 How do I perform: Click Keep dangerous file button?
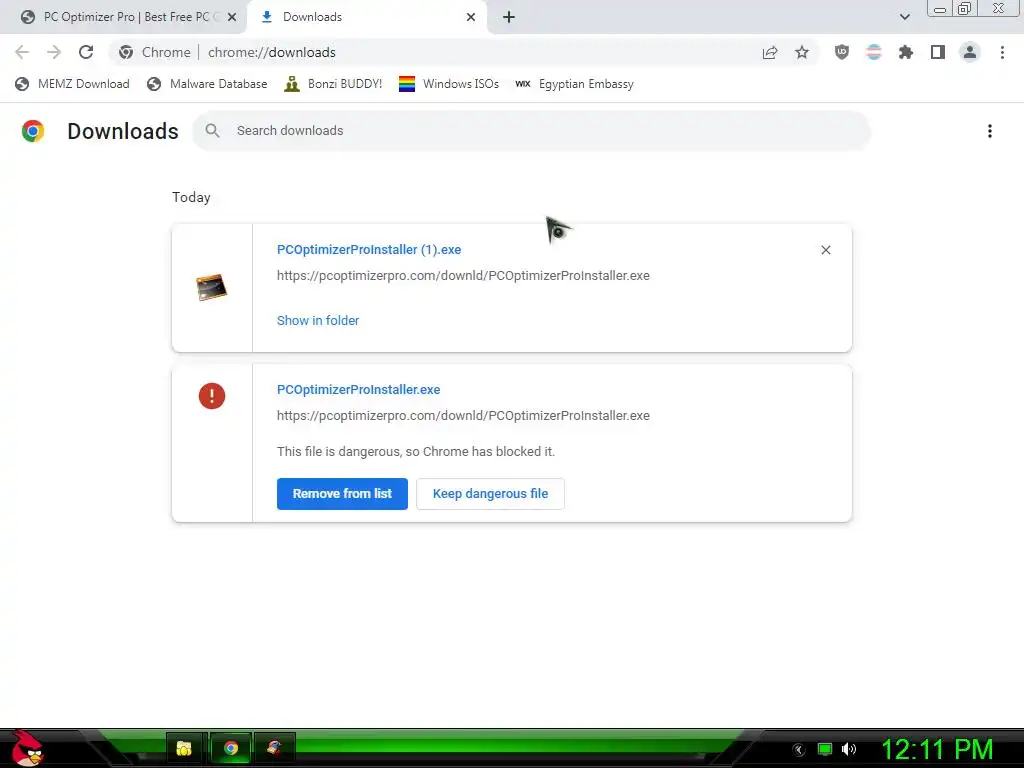[490, 494]
